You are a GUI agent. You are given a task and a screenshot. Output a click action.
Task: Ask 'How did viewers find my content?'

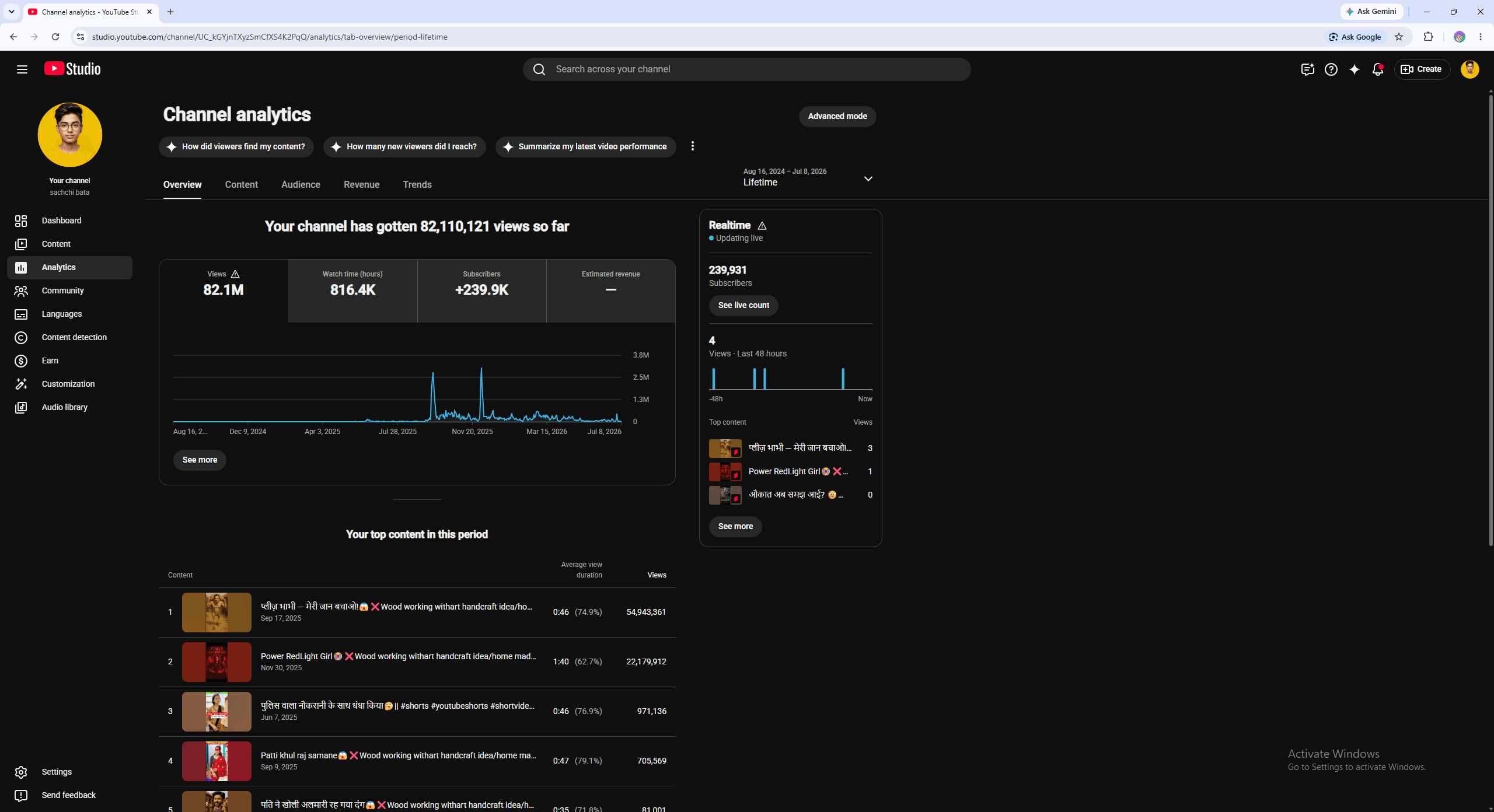click(236, 147)
